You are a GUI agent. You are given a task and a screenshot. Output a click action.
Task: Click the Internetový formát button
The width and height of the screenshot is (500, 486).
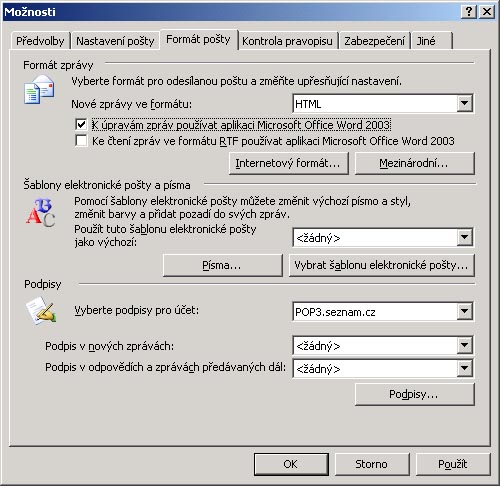coord(289,163)
